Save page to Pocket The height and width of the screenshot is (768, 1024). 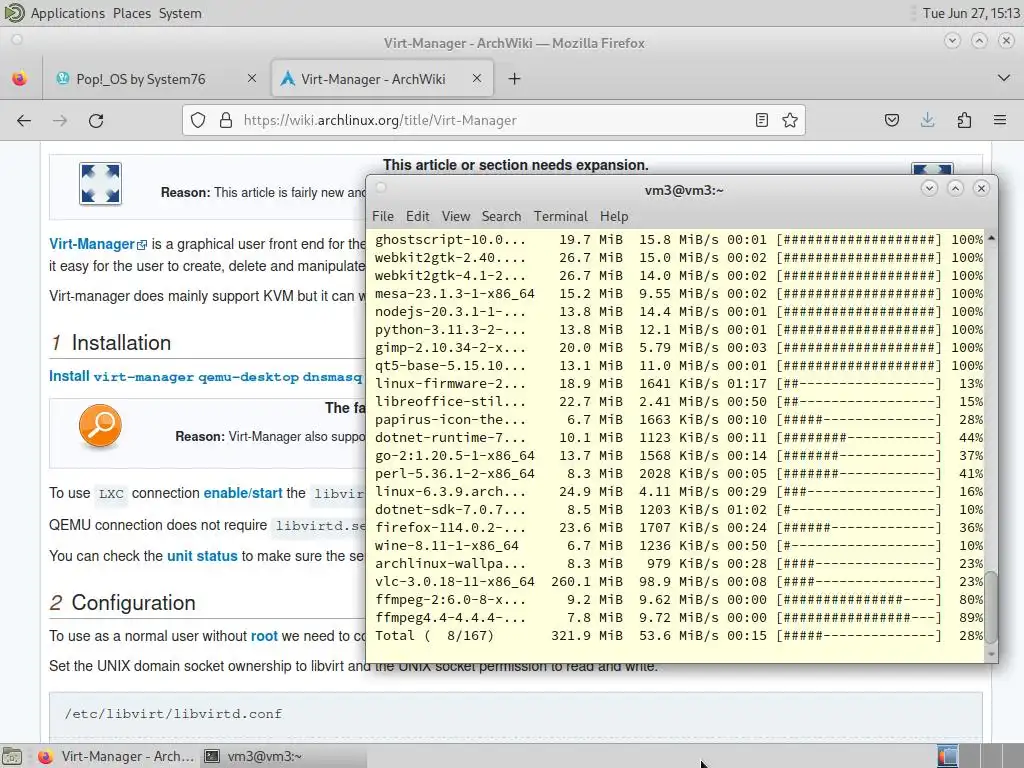(892, 120)
